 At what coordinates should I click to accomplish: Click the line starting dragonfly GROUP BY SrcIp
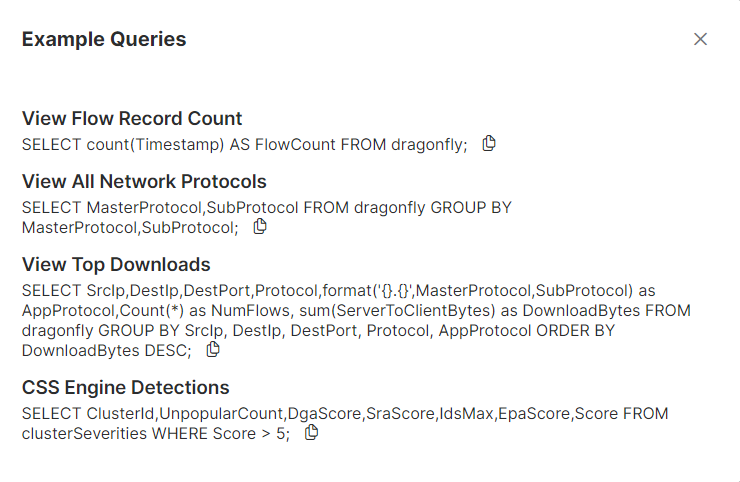[x=318, y=330]
